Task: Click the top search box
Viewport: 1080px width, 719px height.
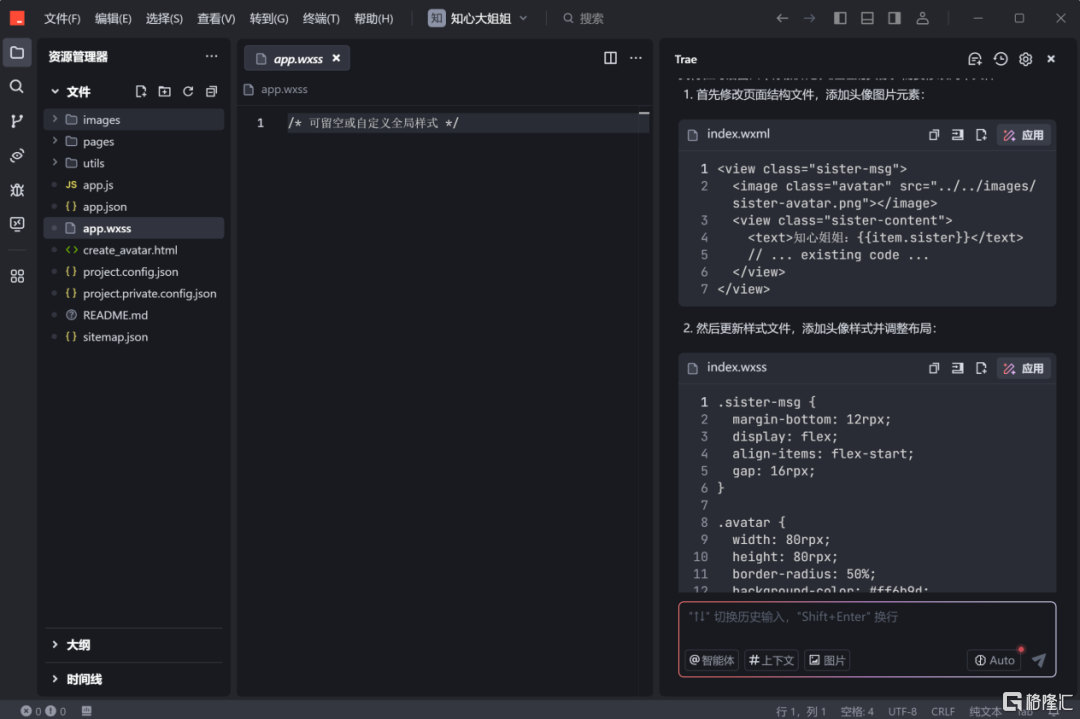Action: pos(583,19)
